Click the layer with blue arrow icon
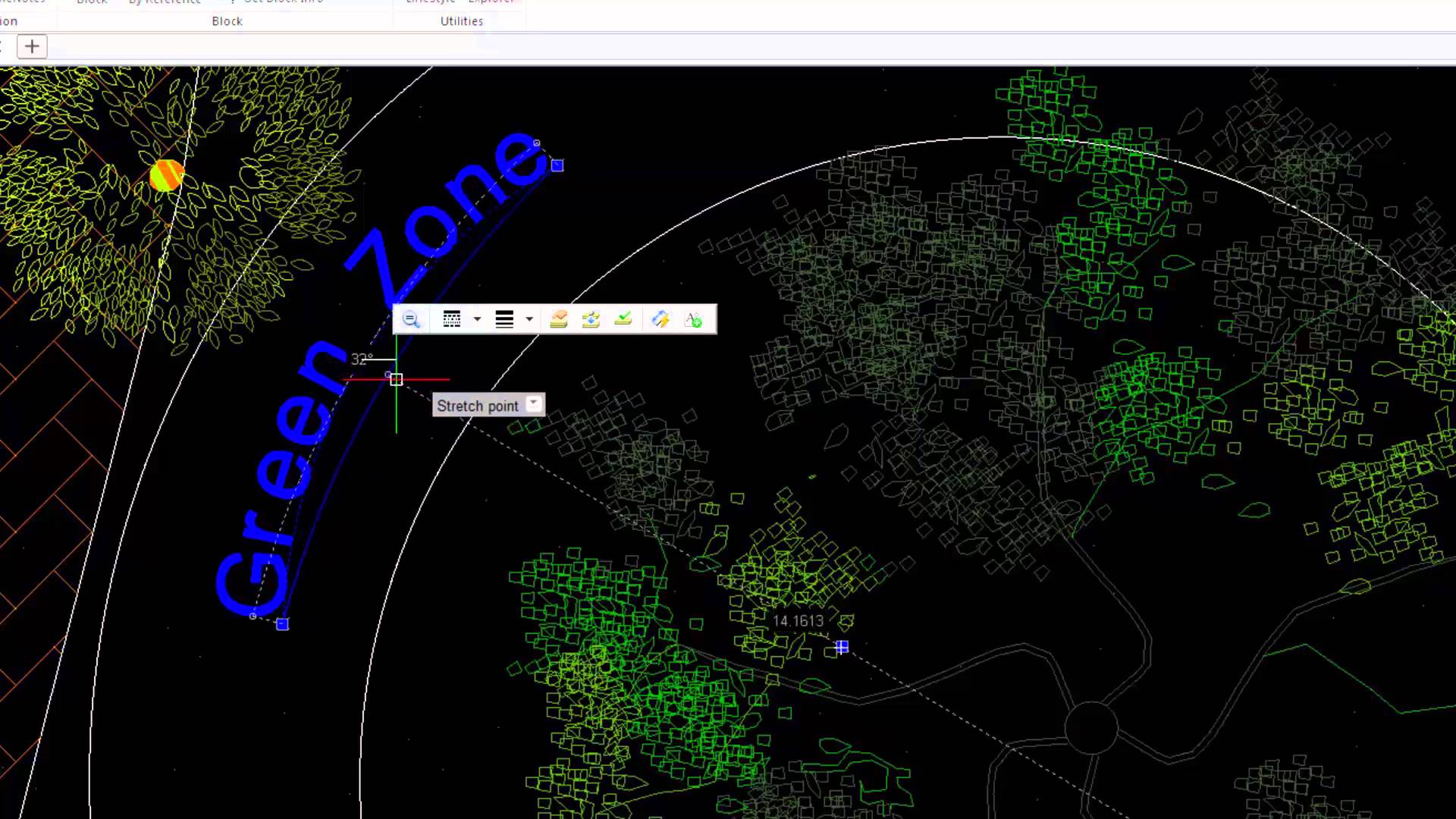Screen dimensions: 1456x819 click(591, 319)
